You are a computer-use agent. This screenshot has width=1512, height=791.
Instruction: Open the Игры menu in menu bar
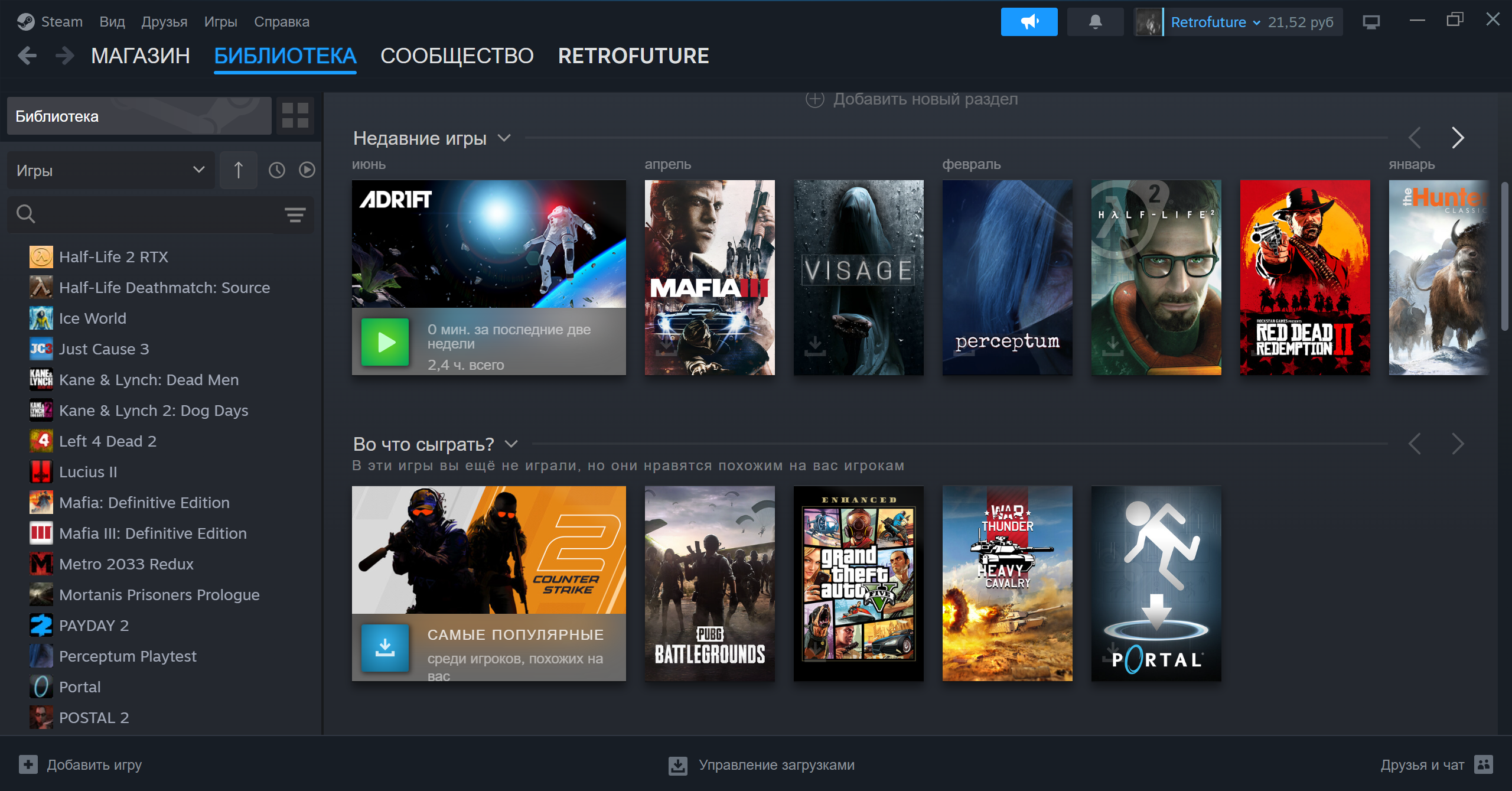point(220,22)
